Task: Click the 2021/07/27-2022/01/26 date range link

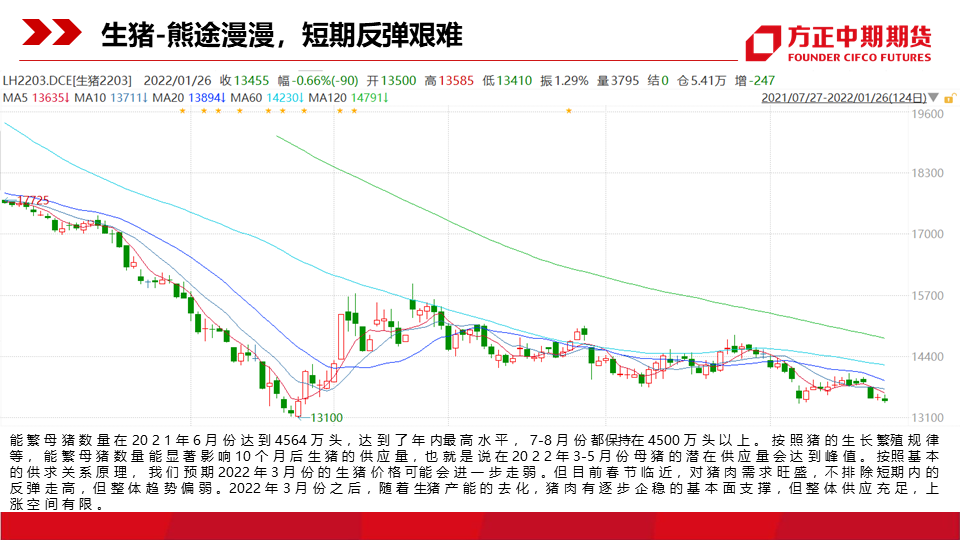Action: 843,98
